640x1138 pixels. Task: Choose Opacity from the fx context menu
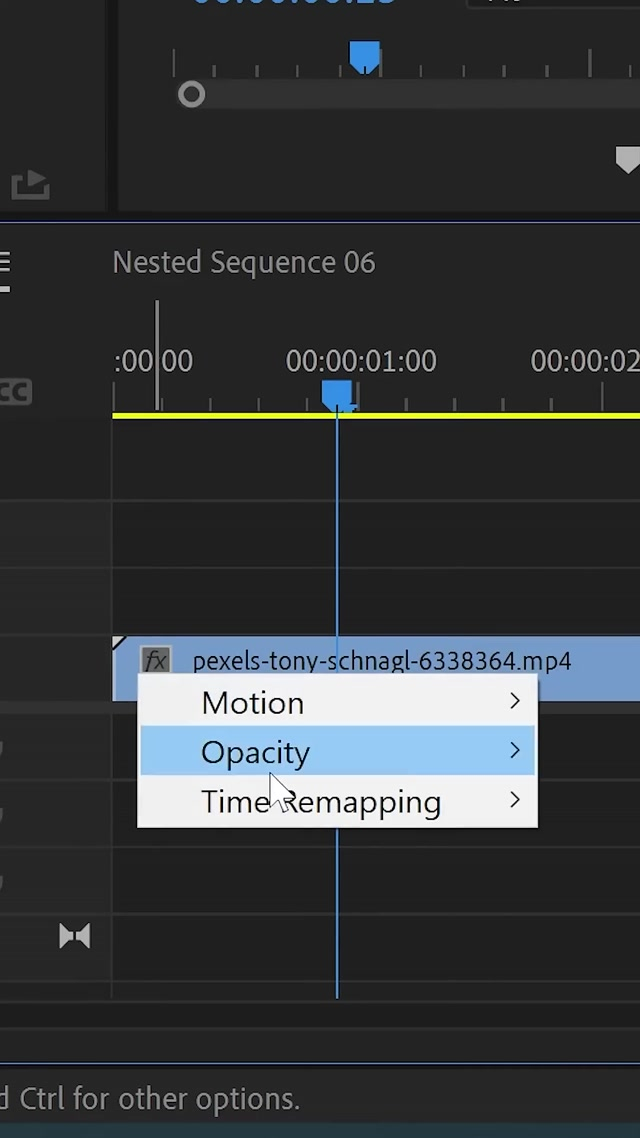pos(255,752)
